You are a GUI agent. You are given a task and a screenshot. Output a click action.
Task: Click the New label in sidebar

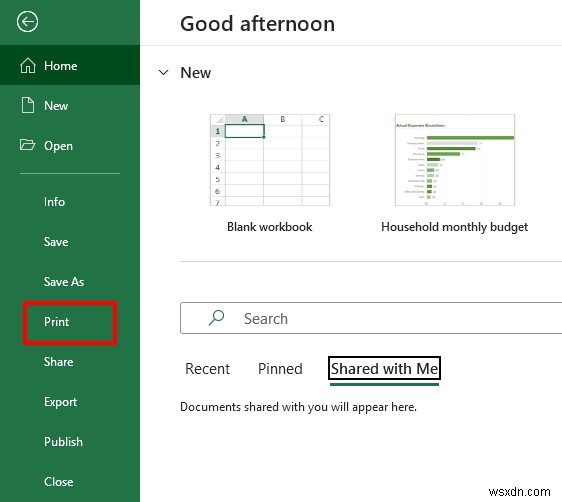[56, 106]
